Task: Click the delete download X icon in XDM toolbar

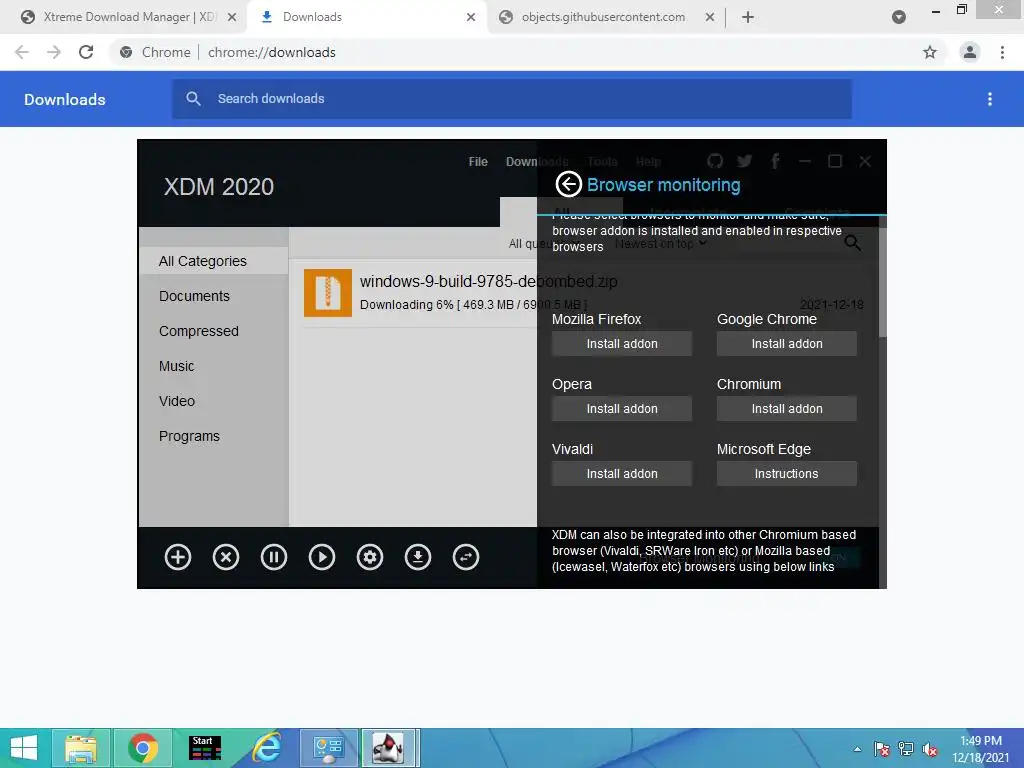Action: [x=226, y=557]
